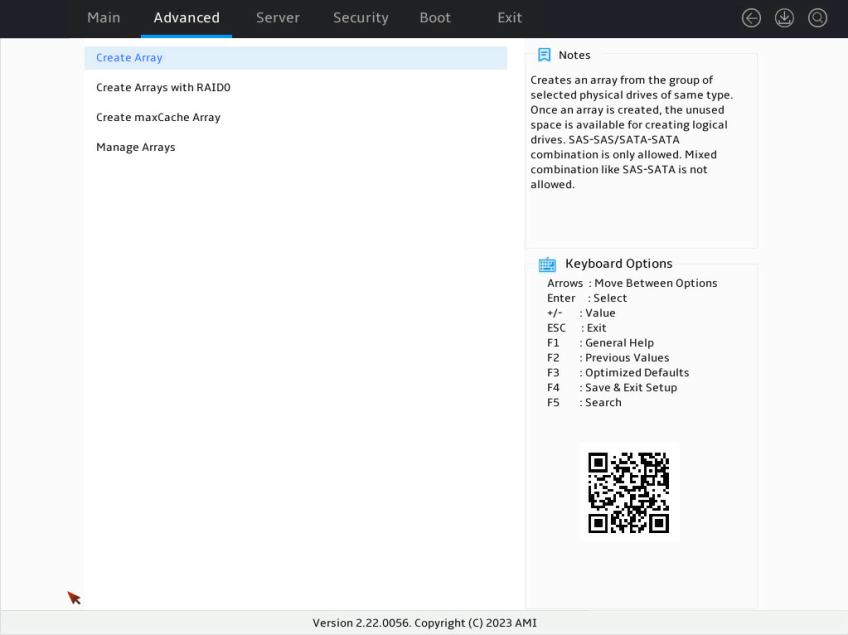848x635 pixels.
Task: Click 'ESC : Exit' help line
Action: 577,328
